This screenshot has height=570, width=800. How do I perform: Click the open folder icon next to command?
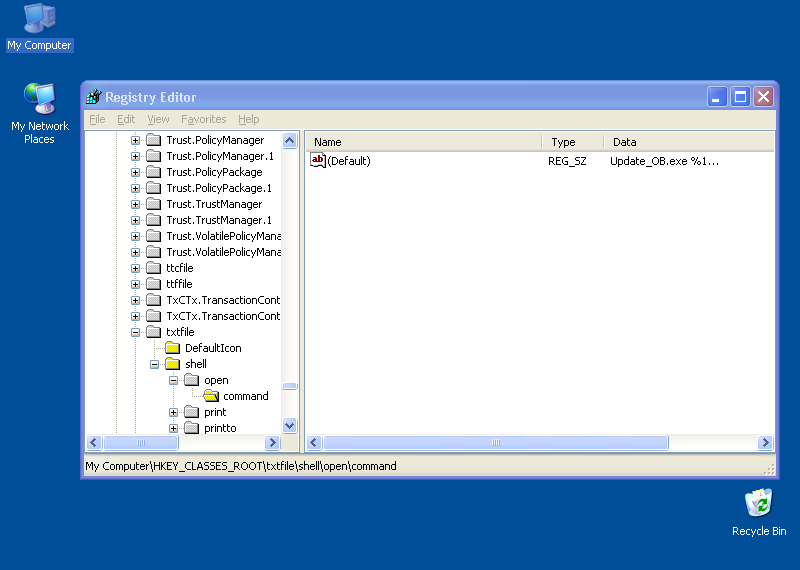[211, 396]
